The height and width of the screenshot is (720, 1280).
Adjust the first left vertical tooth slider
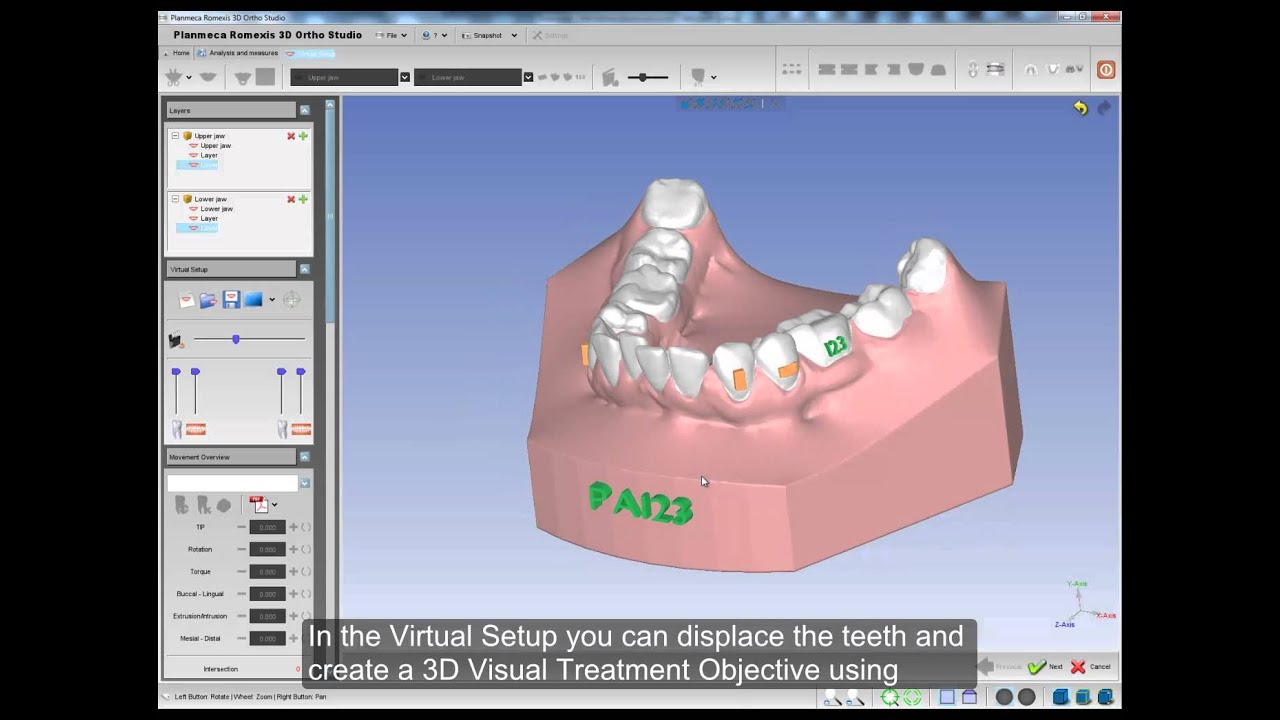tap(176, 391)
